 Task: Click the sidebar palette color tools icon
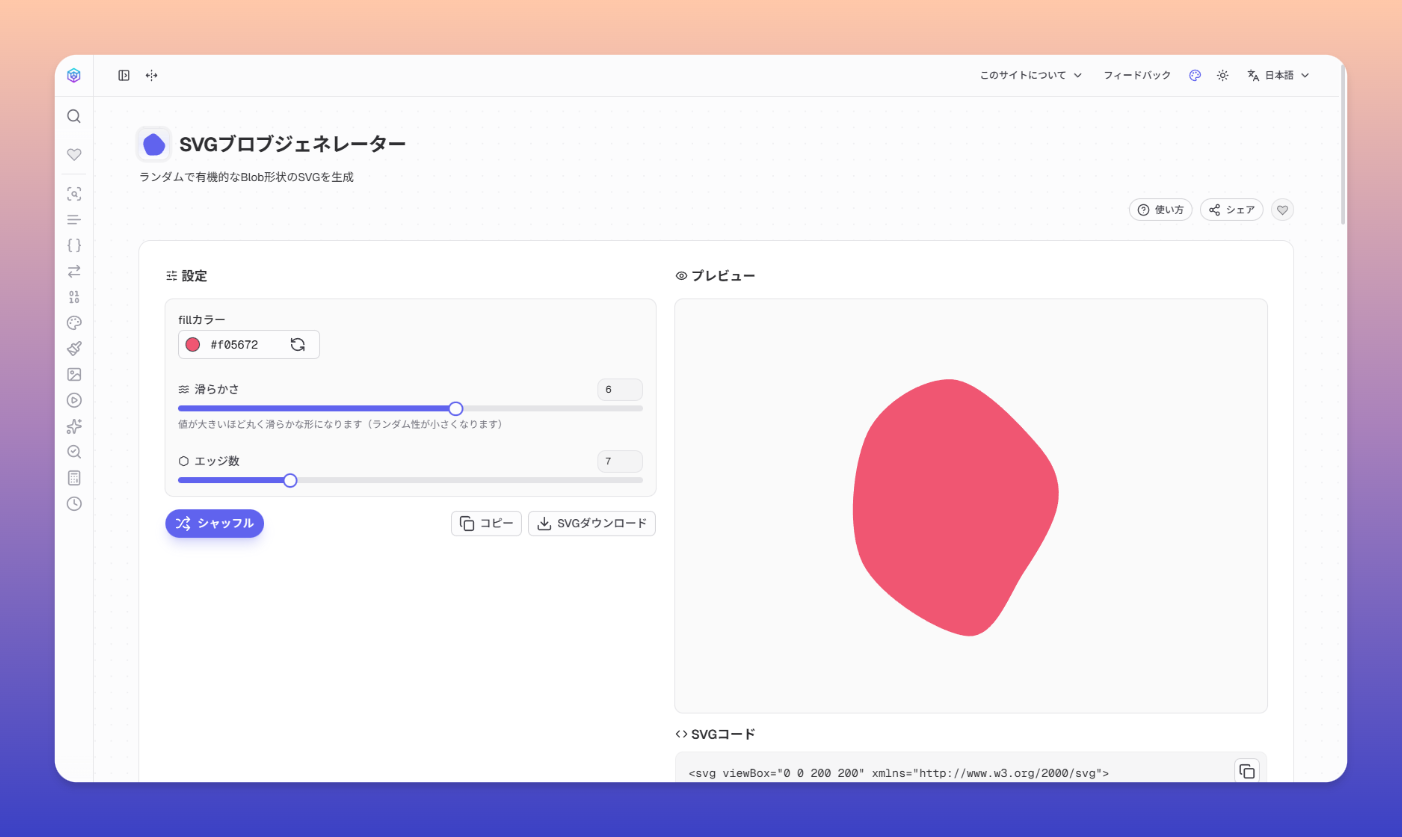coord(74,323)
